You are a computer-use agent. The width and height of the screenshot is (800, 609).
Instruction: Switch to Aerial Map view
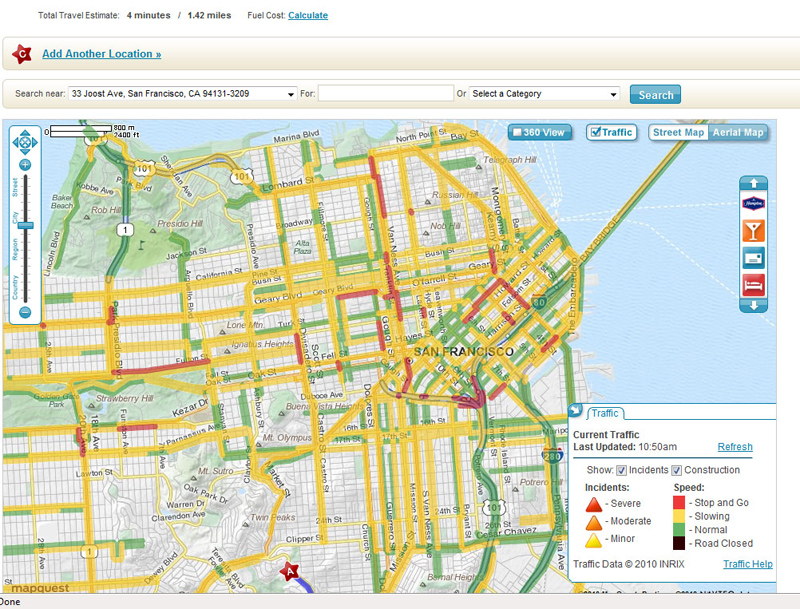coord(738,132)
